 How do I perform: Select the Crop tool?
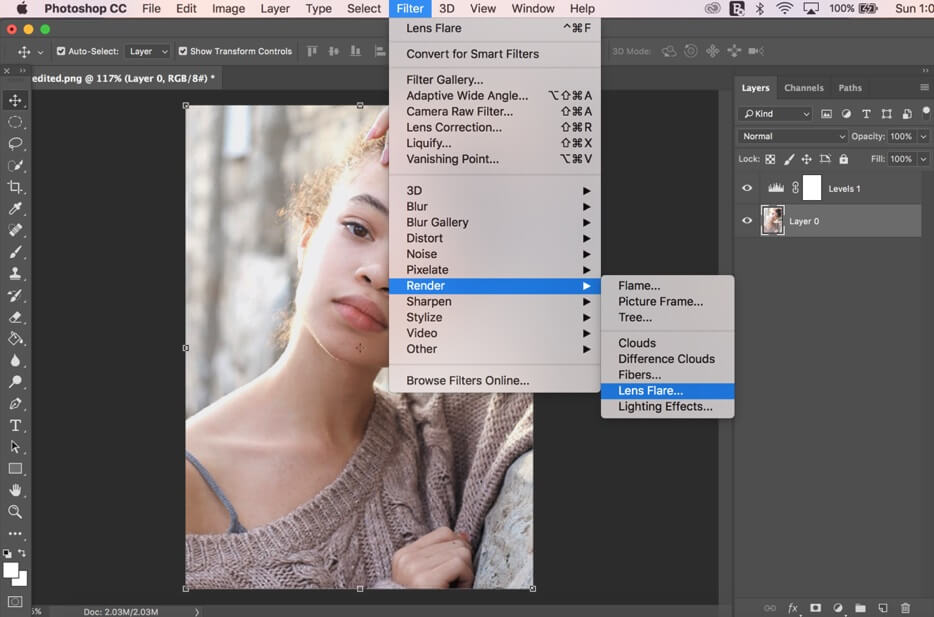tap(15, 187)
